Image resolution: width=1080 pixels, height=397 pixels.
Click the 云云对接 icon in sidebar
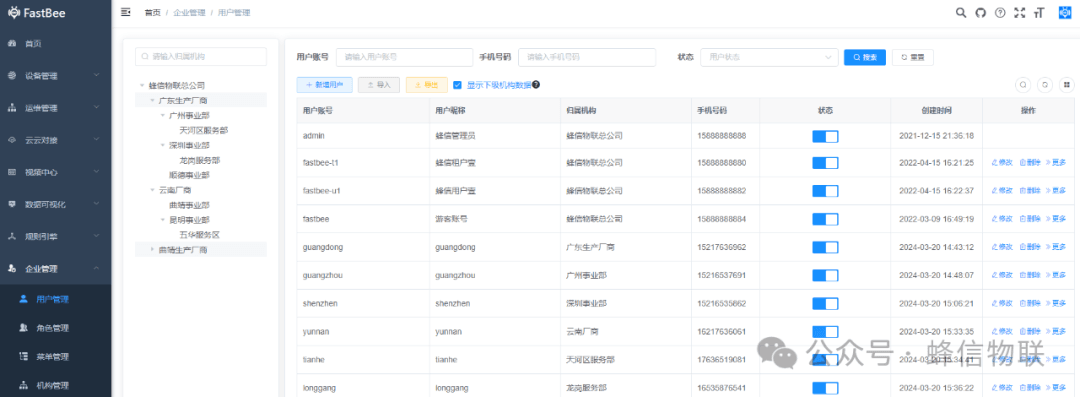tap(12, 140)
